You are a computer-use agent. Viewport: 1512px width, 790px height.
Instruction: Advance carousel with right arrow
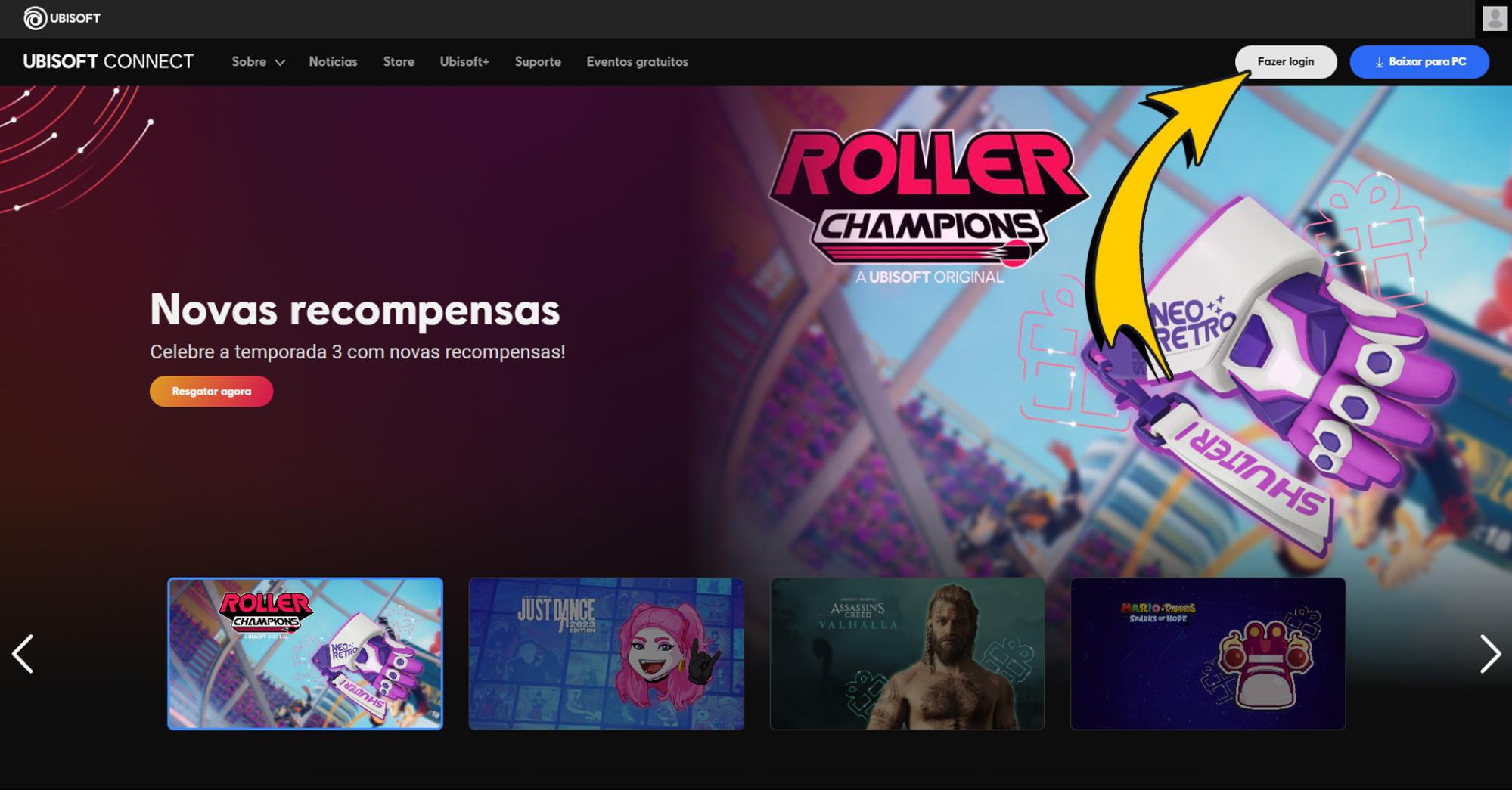click(x=1489, y=654)
